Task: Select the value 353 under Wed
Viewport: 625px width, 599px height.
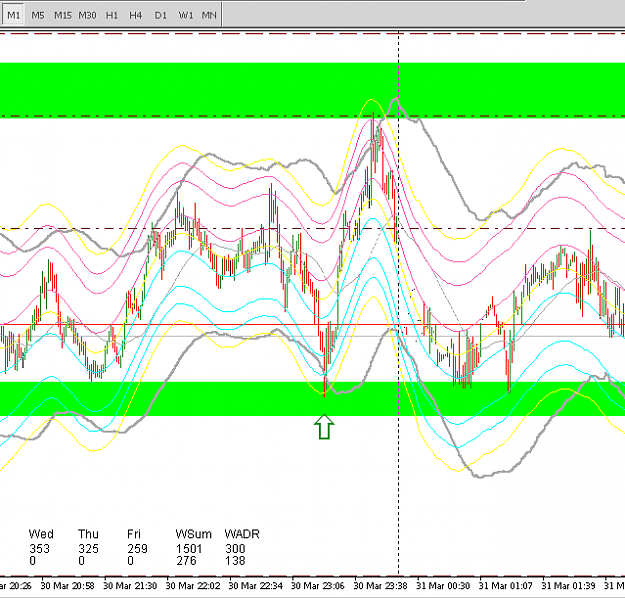Action: tap(39, 549)
